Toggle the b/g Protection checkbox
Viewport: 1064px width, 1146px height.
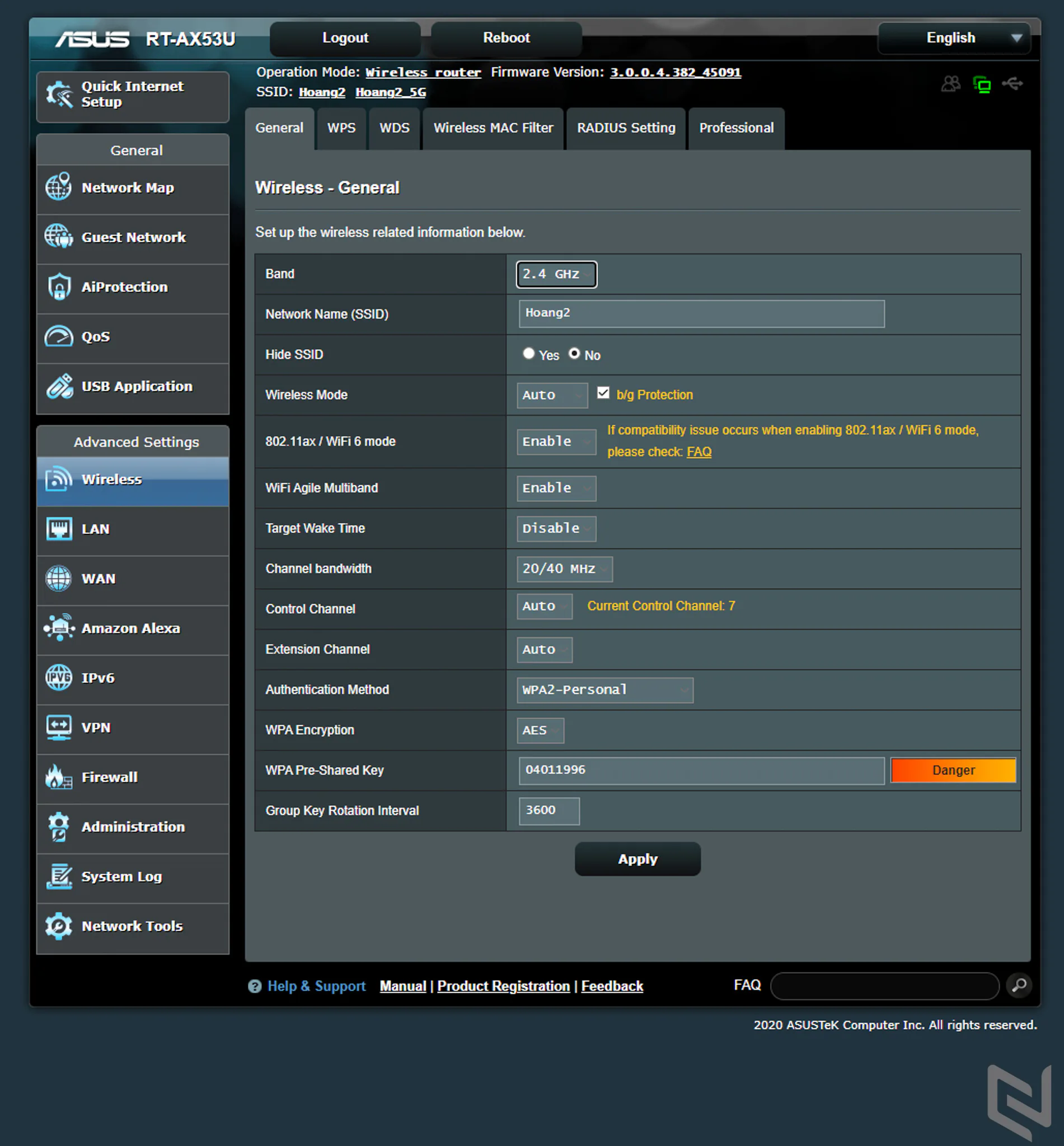point(603,393)
